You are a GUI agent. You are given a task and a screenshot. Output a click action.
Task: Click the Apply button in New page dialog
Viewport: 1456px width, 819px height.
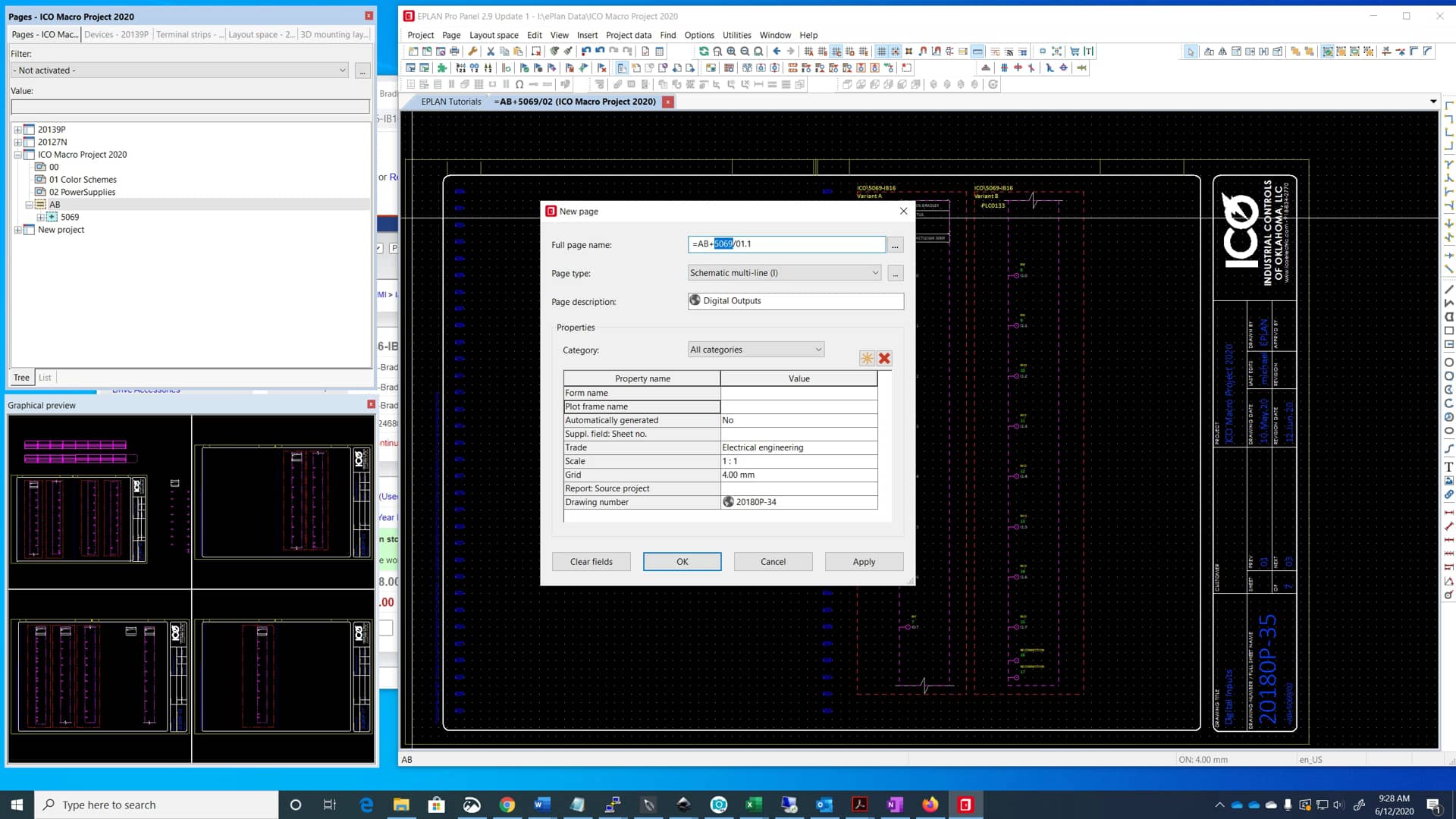pyautogui.click(x=864, y=561)
